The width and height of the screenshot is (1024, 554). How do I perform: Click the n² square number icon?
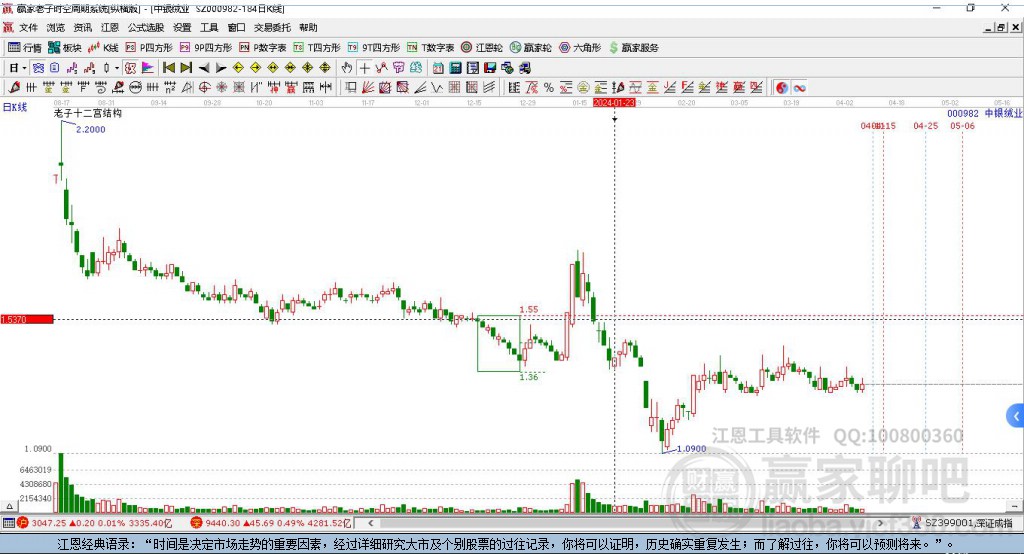click(x=170, y=88)
